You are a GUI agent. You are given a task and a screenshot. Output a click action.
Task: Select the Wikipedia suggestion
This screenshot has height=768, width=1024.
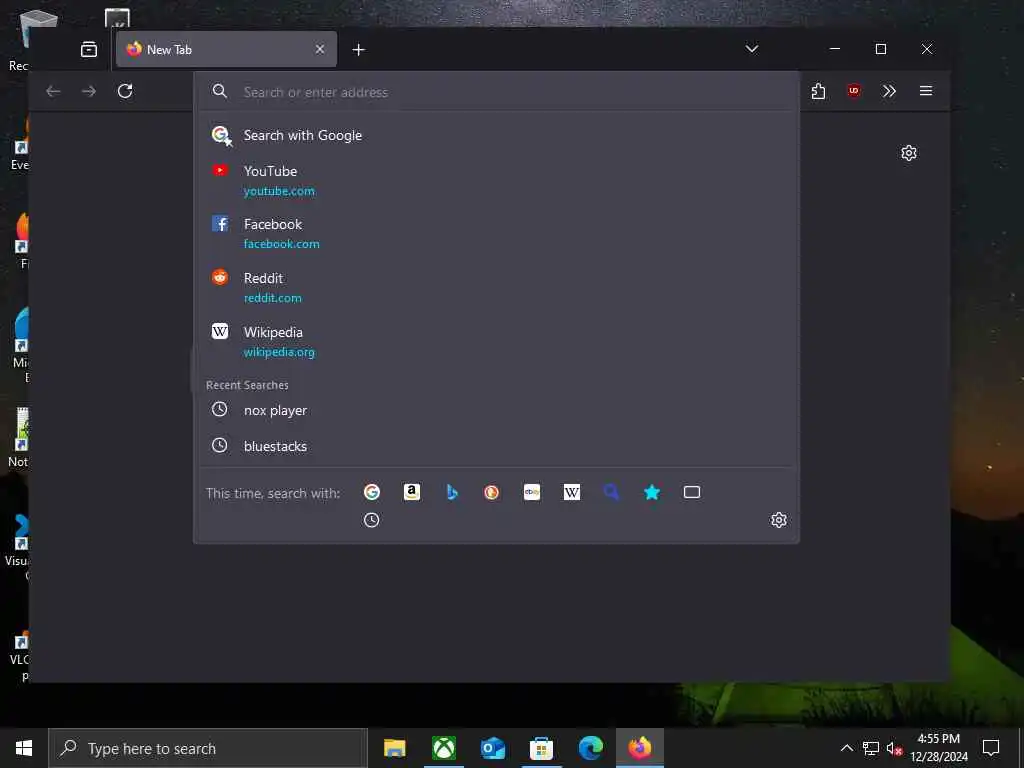pos(496,342)
